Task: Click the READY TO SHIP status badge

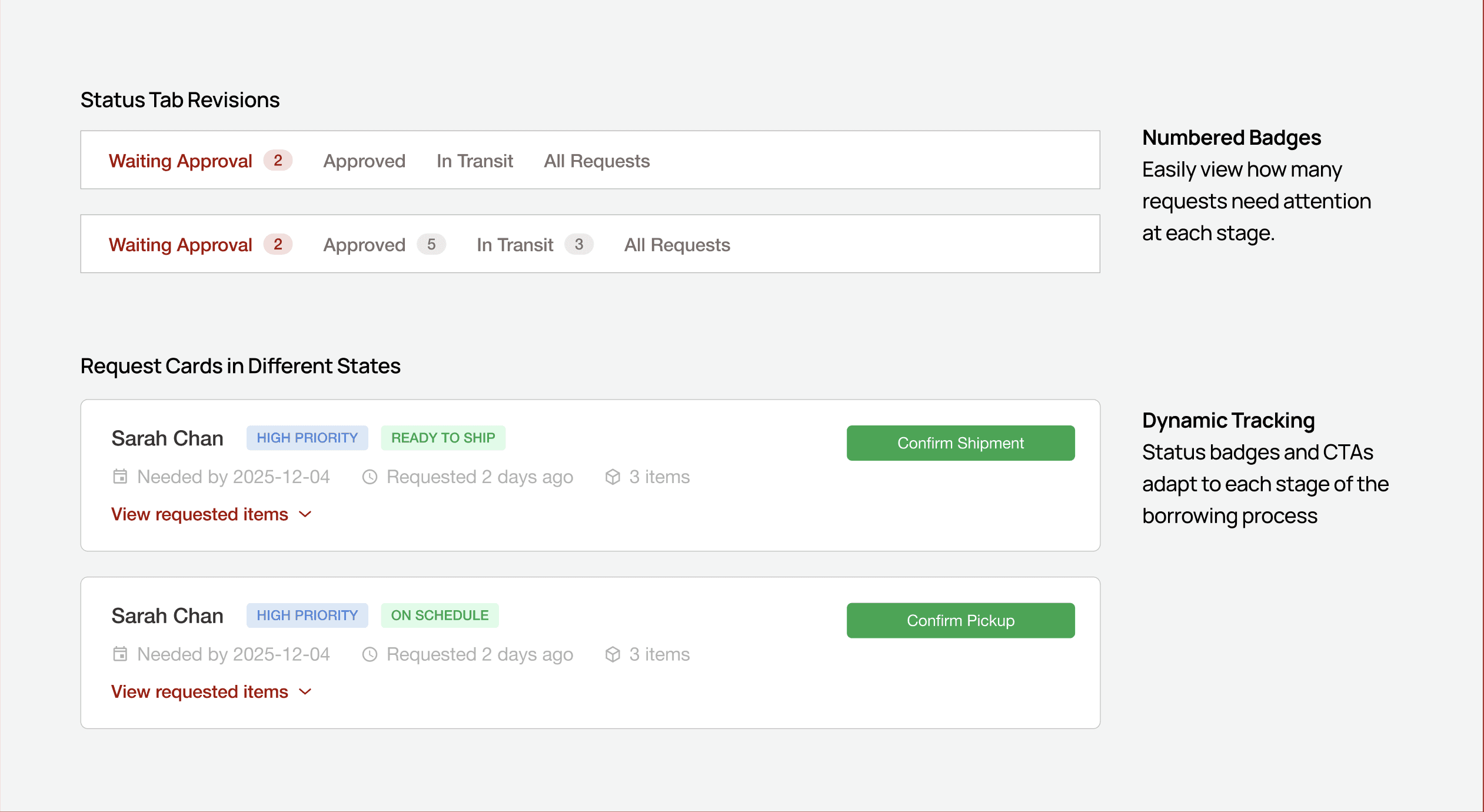Action: coord(443,438)
